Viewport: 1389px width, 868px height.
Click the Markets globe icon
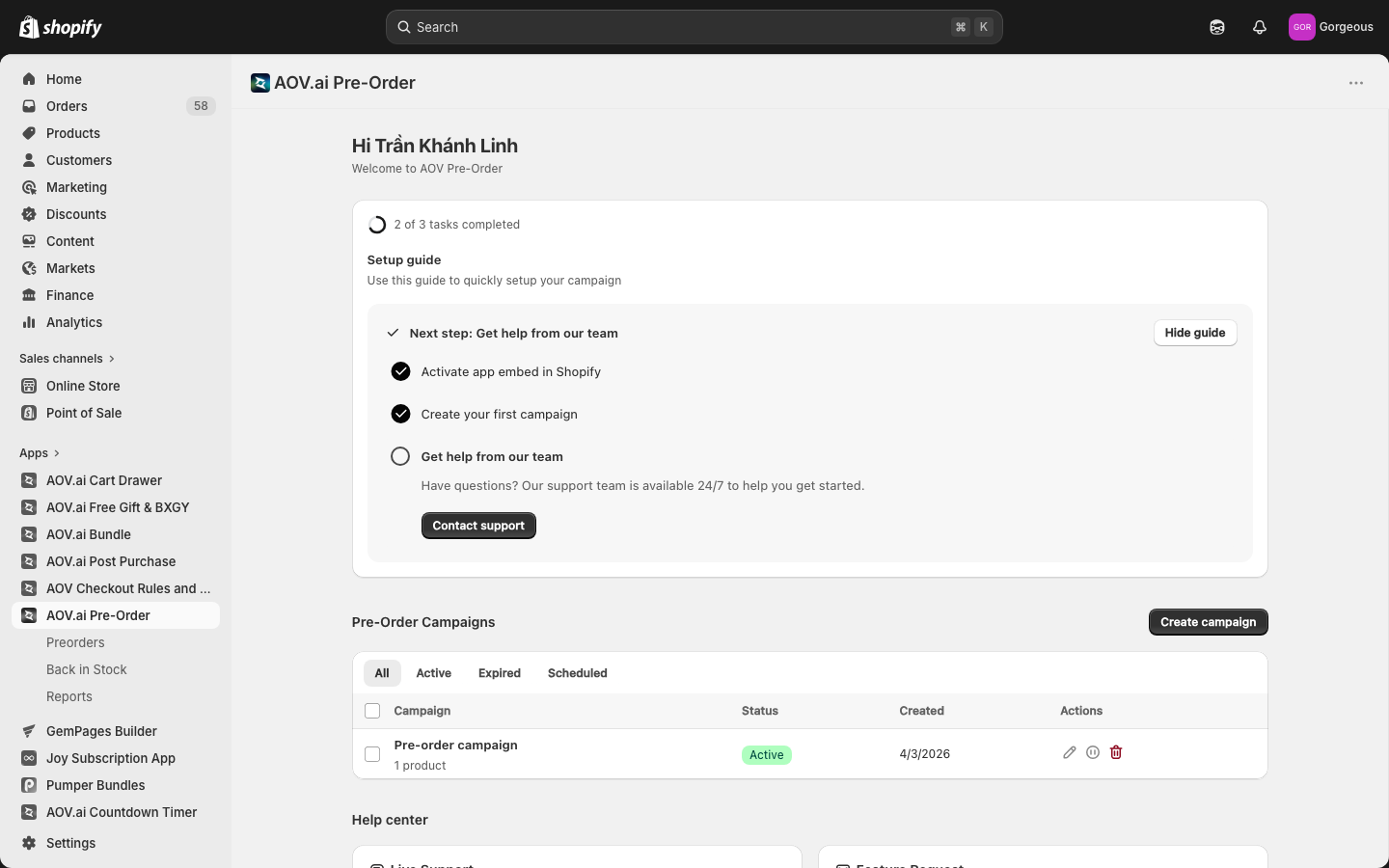(x=29, y=268)
